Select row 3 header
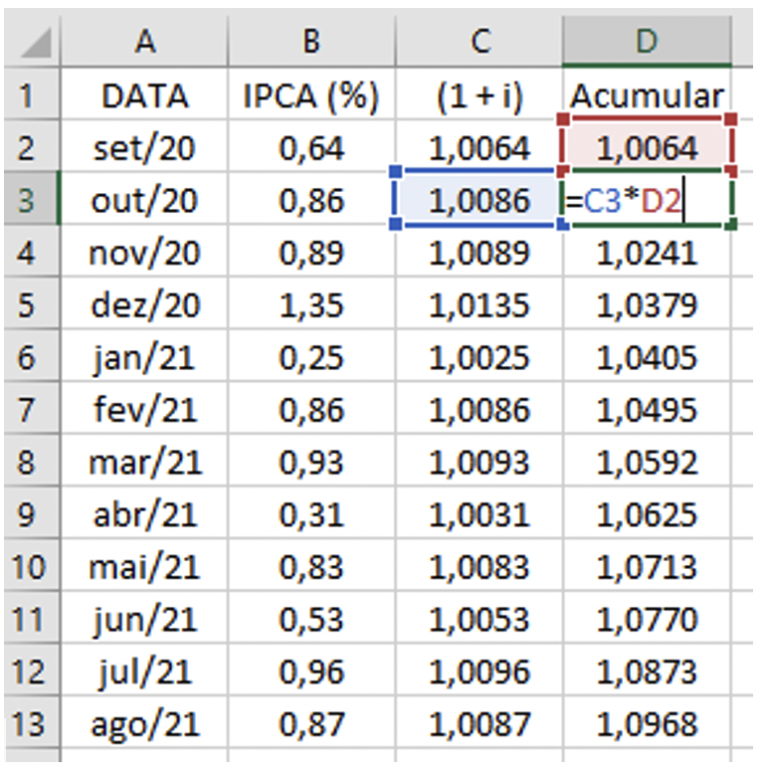 point(33,199)
